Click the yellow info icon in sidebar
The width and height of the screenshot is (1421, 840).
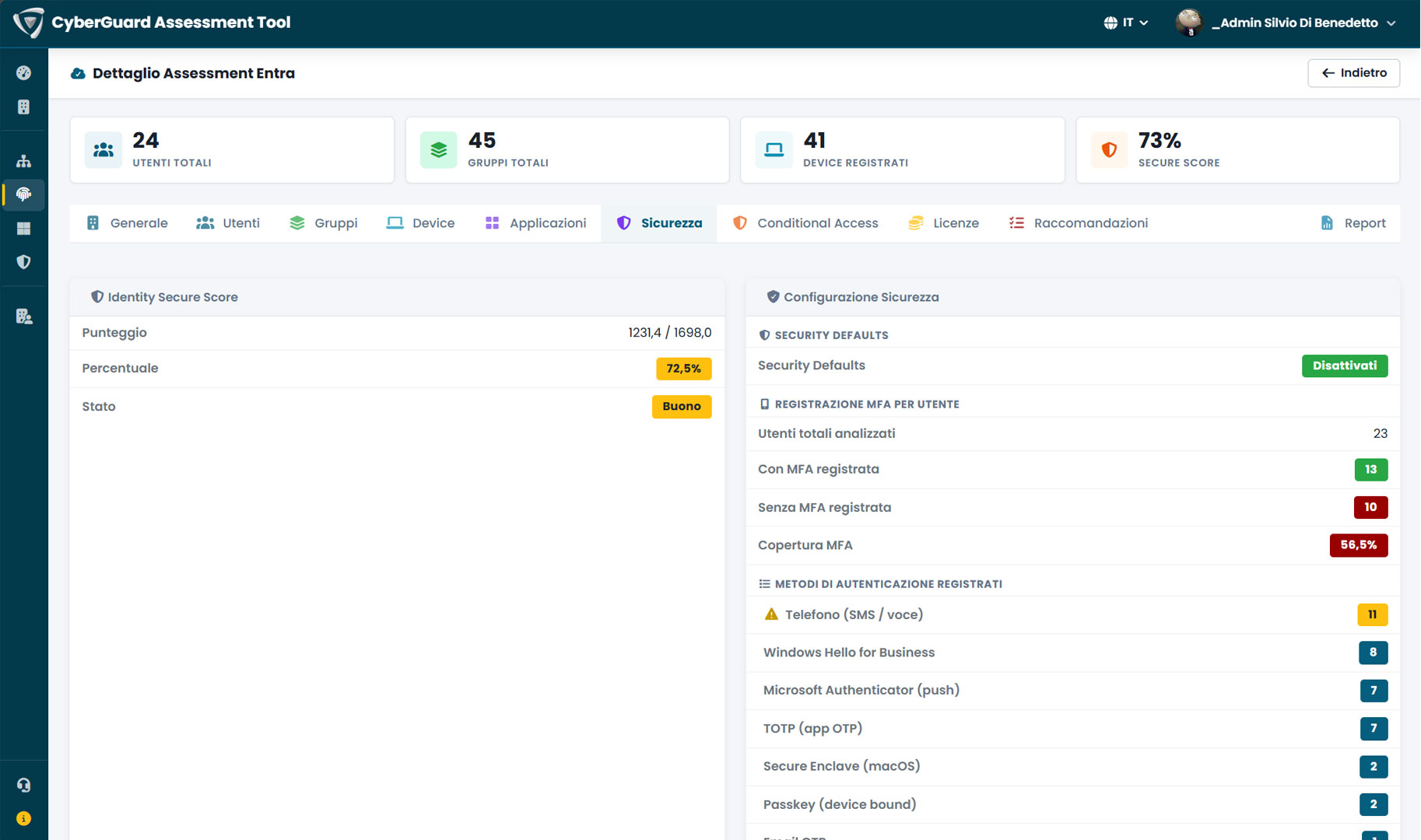point(24,818)
